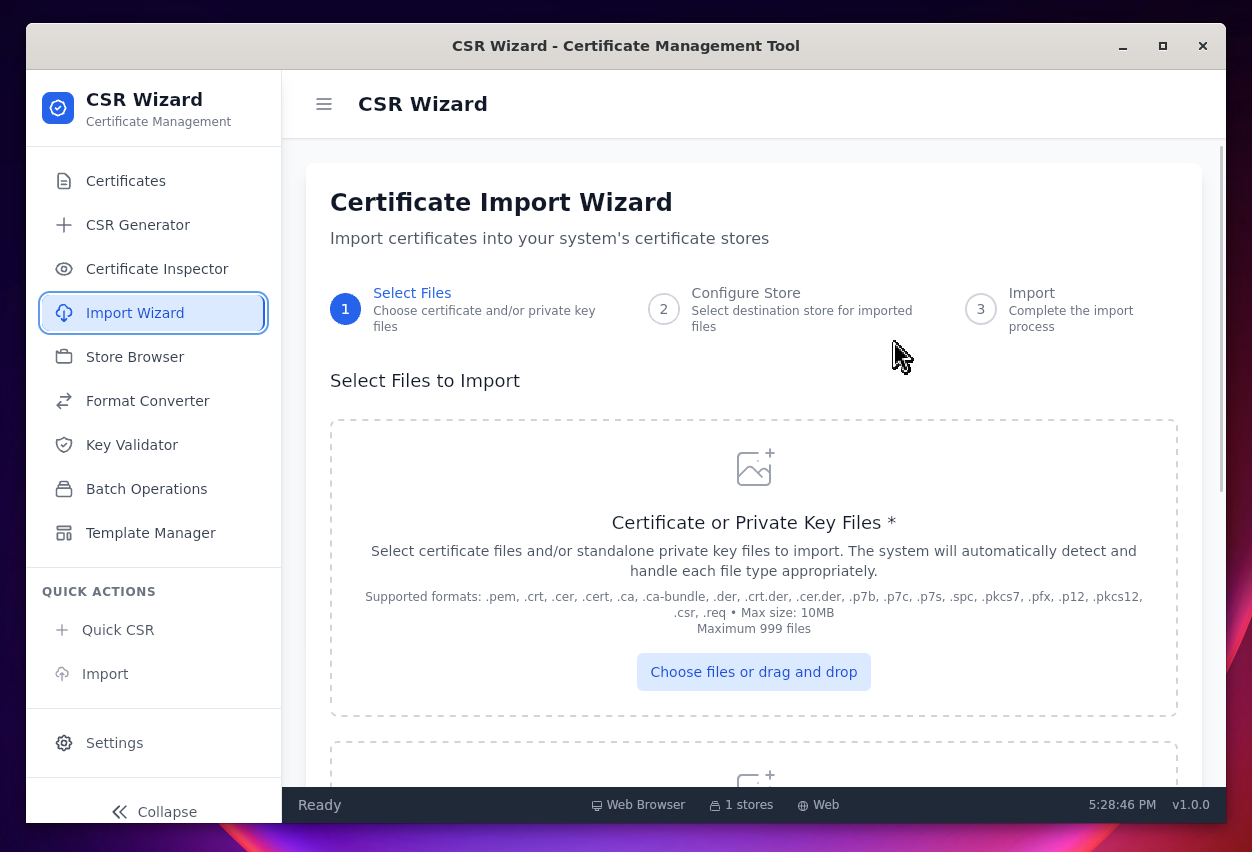The width and height of the screenshot is (1252, 852).
Task: Click the Template Manager layout icon
Action: 64,533
